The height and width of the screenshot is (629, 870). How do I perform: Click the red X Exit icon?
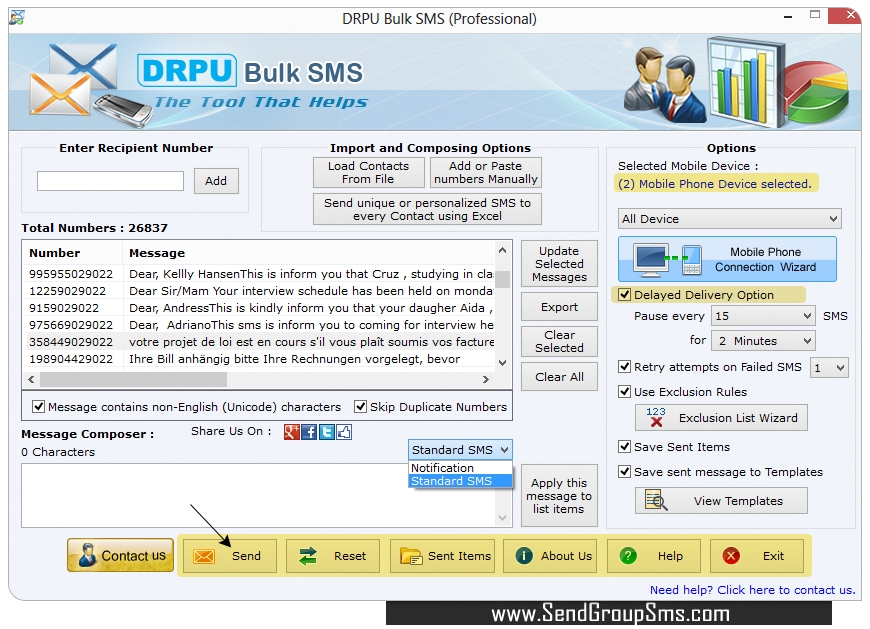click(731, 556)
